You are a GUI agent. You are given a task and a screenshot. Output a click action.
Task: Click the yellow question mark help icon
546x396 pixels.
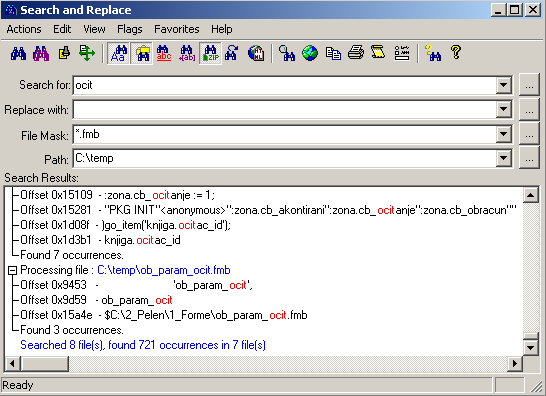456,53
